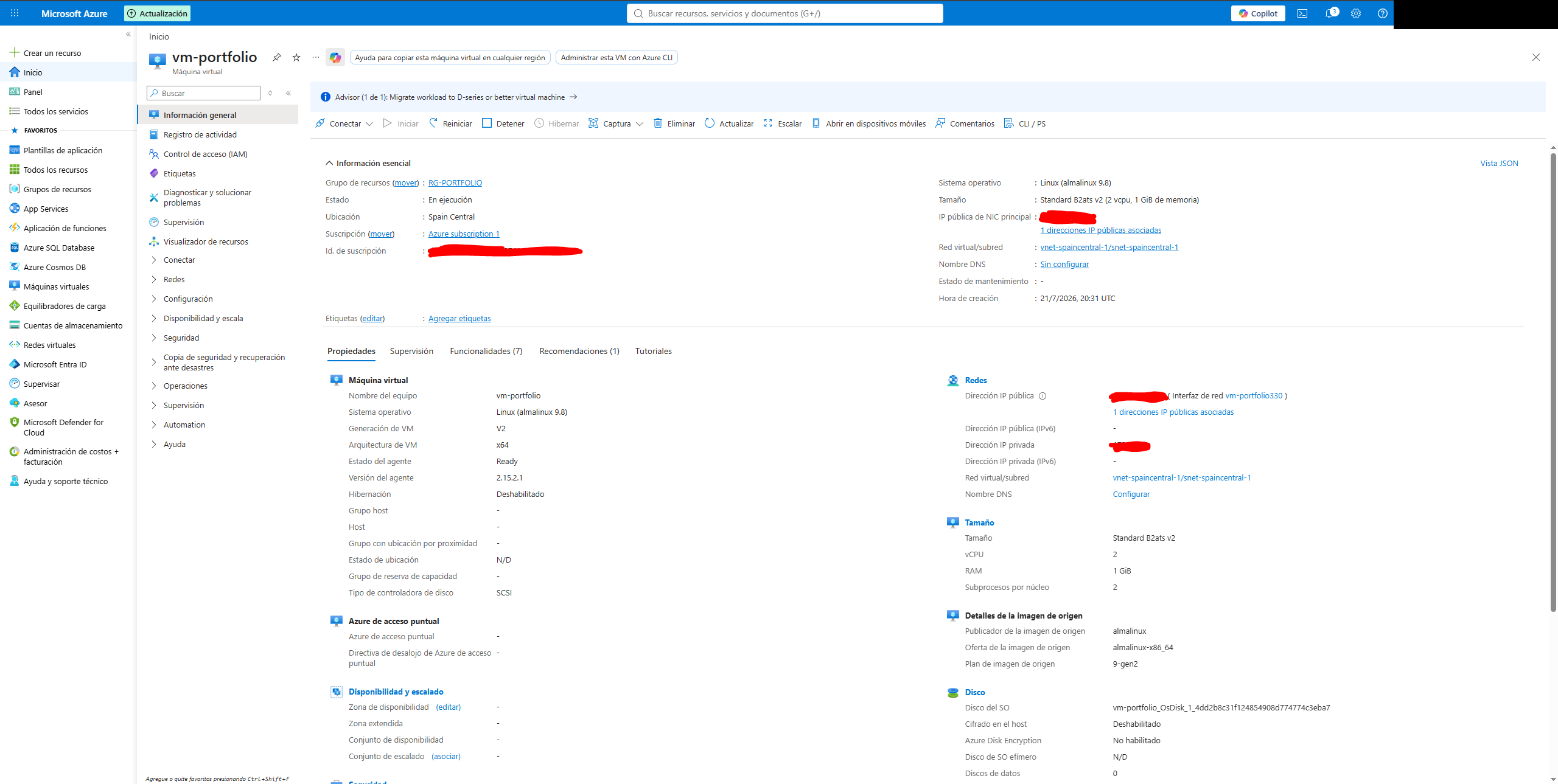Viewport: 1558px width, 784px height.
Task: Pin vm-portfolio to dashboard
Action: point(277,57)
